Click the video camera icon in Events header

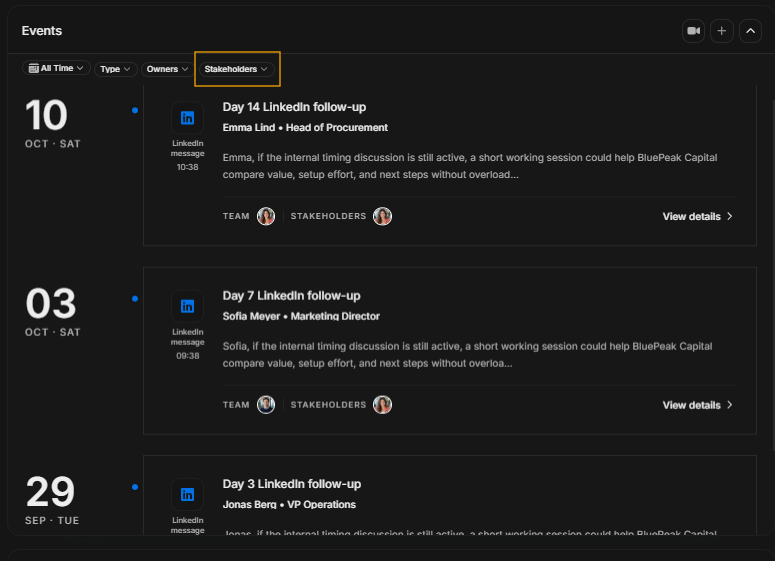pos(693,31)
